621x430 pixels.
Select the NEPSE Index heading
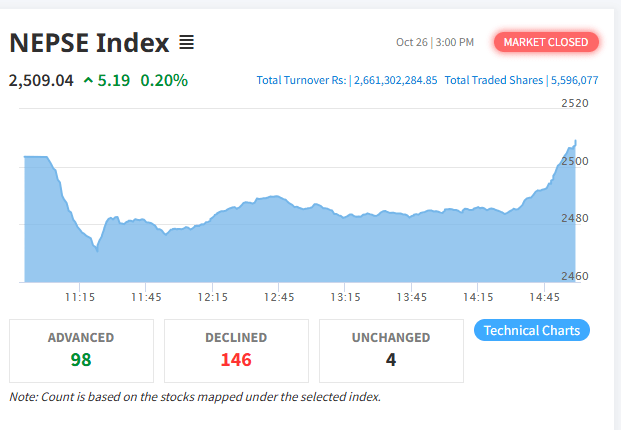coord(90,42)
